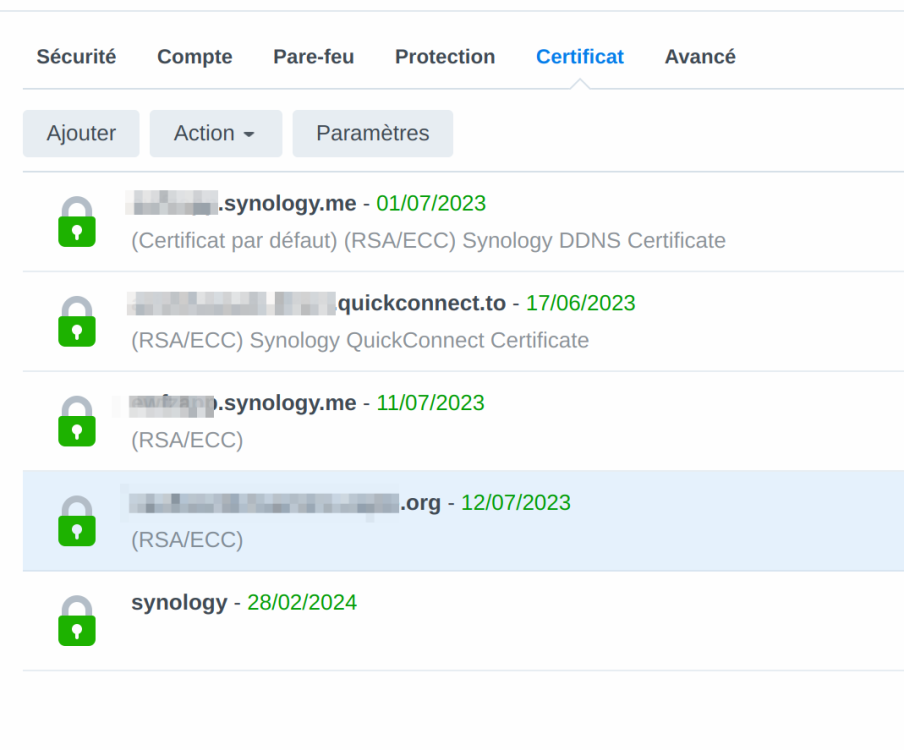
Task: Open the Paramètres button
Action: [373, 133]
